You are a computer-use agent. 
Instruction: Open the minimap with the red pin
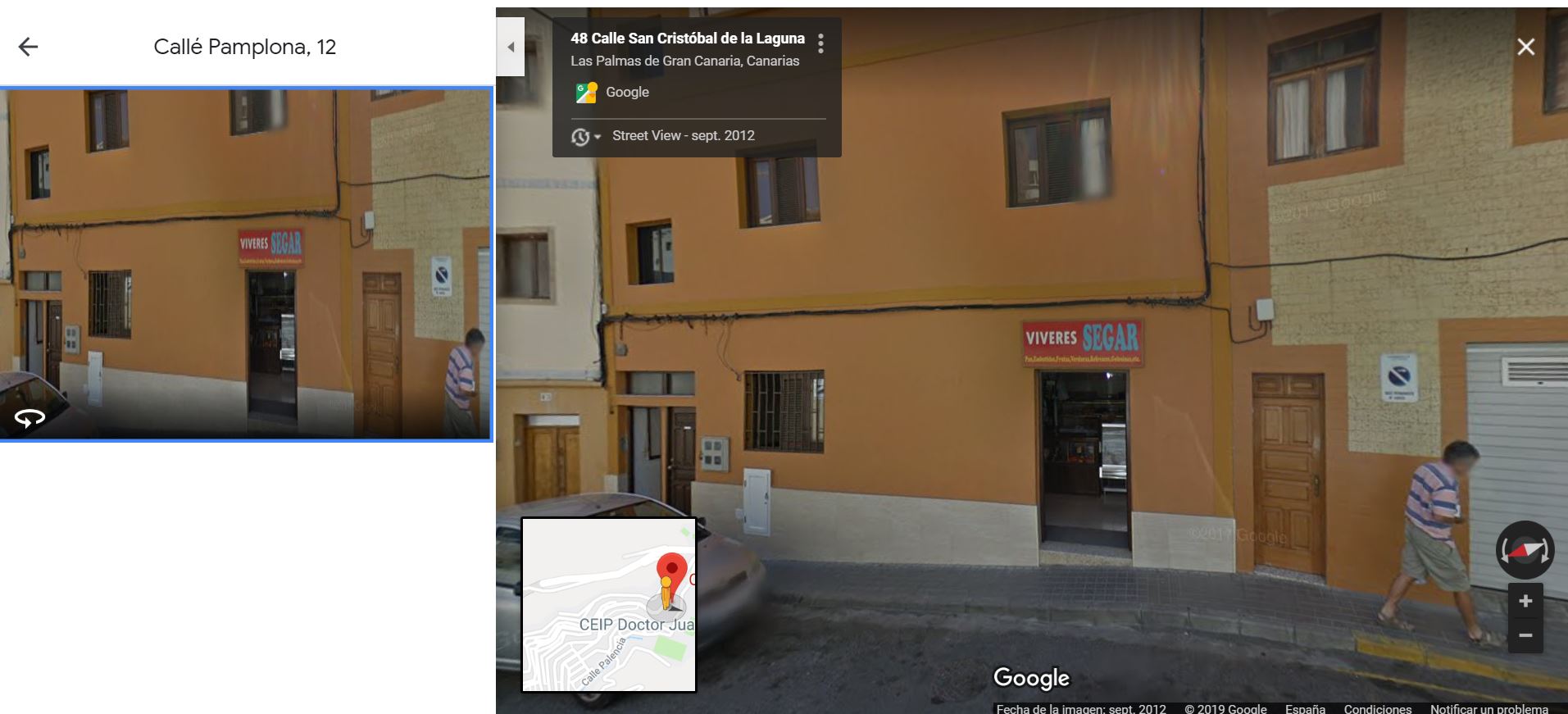pyautogui.click(x=609, y=605)
